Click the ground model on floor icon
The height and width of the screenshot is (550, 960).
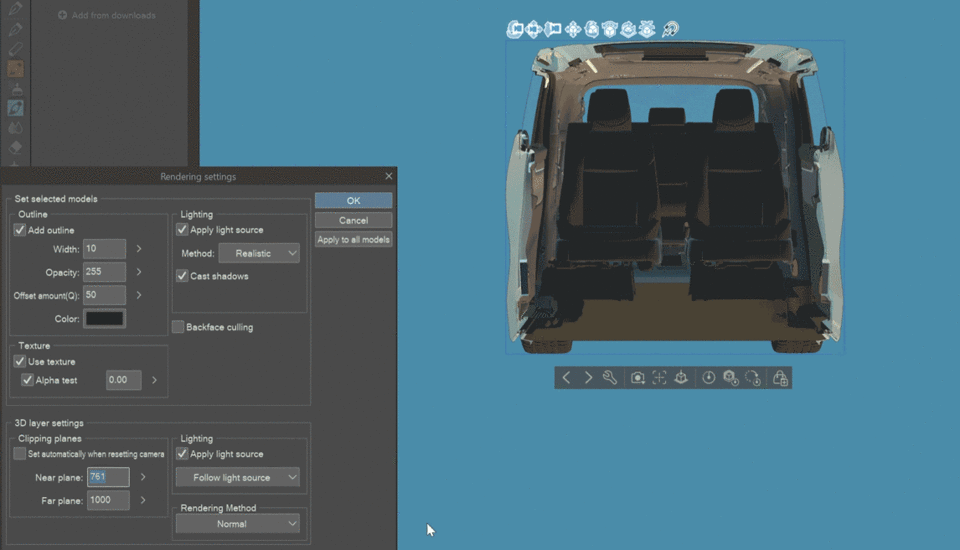[681, 378]
